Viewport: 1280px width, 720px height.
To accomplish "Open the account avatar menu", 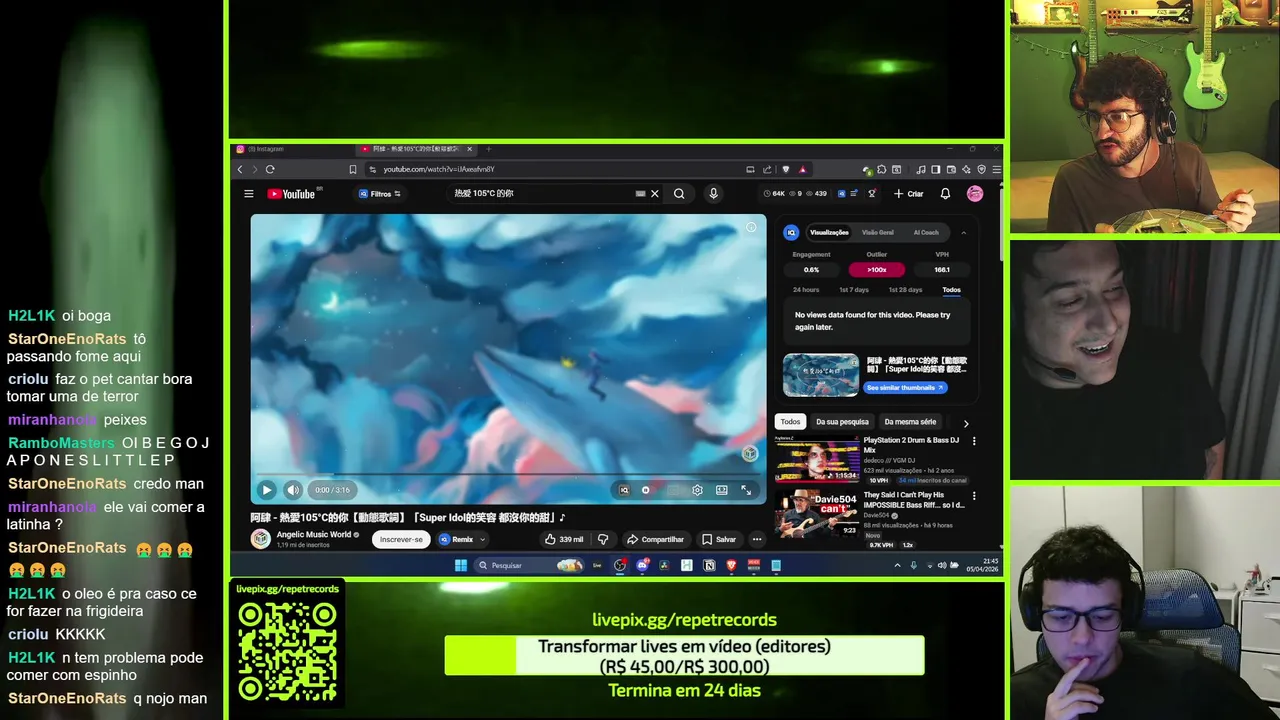I will (x=975, y=194).
